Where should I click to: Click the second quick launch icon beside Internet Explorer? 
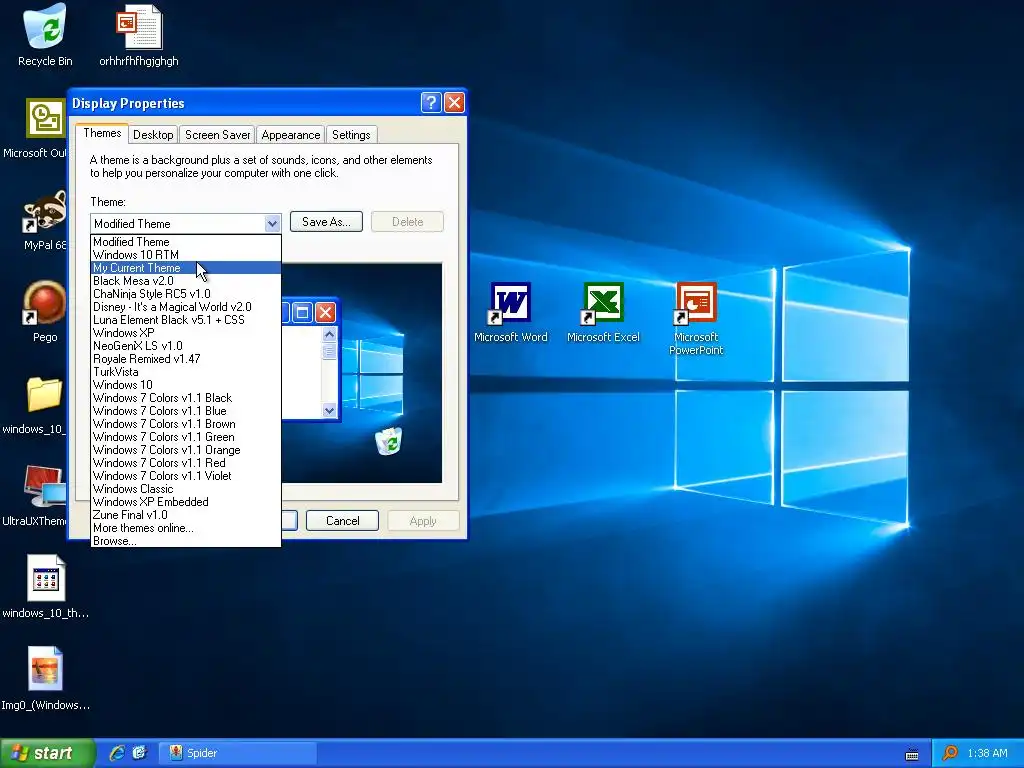[139, 753]
